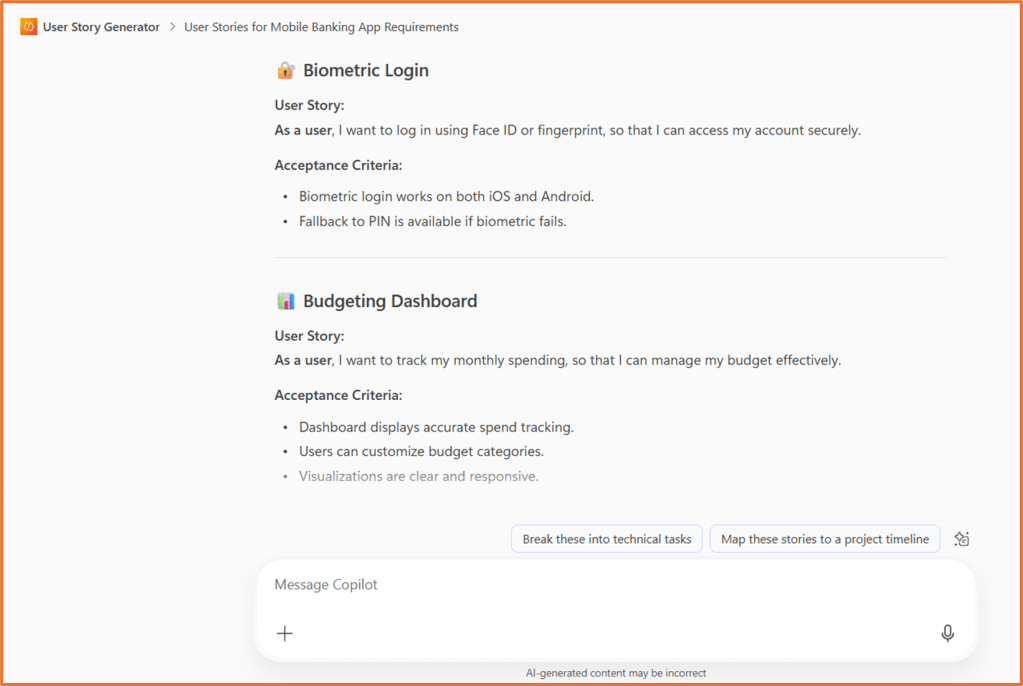This screenshot has width=1023, height=686.
Task: Click 'Fallback to PIN is available' bullet
Action: coord(432,221)
